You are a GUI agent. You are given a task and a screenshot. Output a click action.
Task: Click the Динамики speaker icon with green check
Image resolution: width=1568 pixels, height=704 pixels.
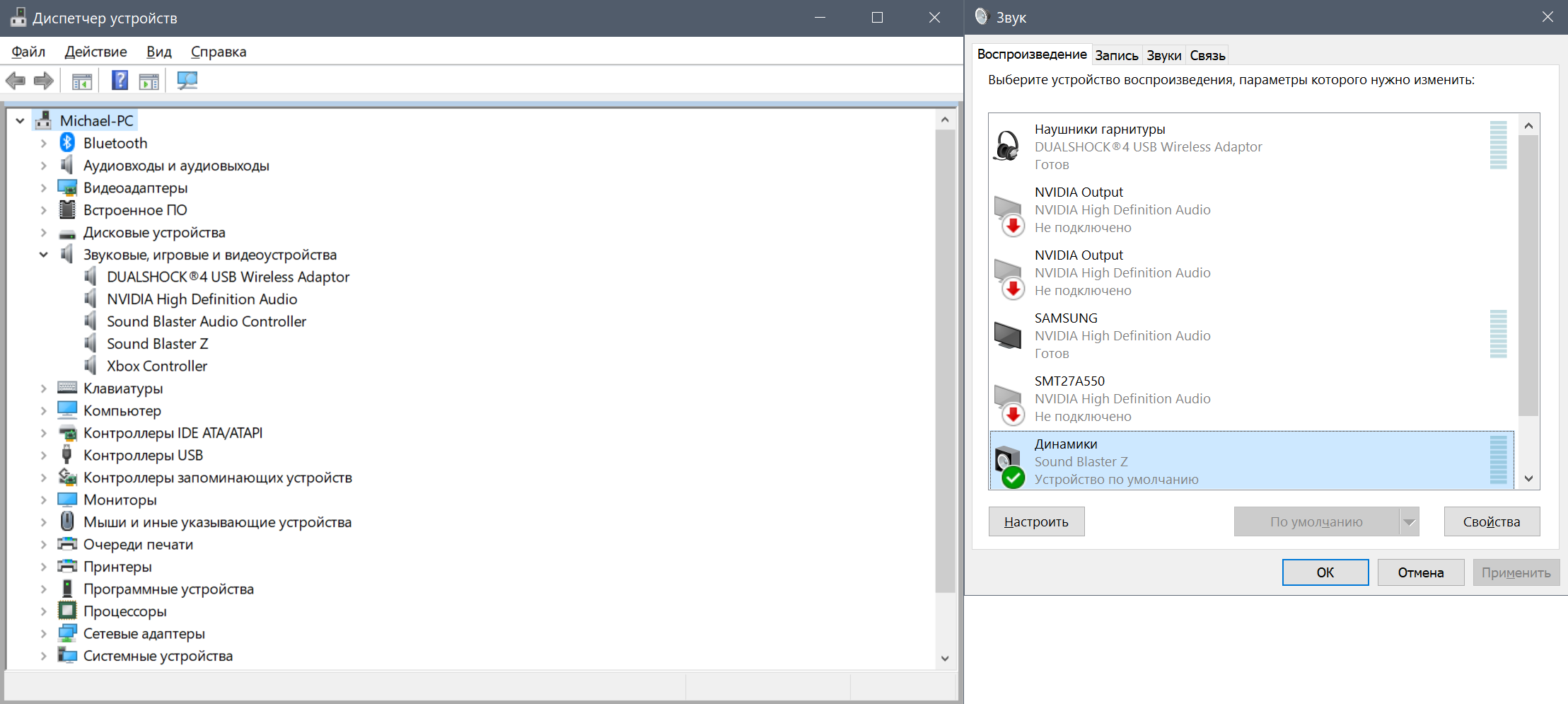1009,467
